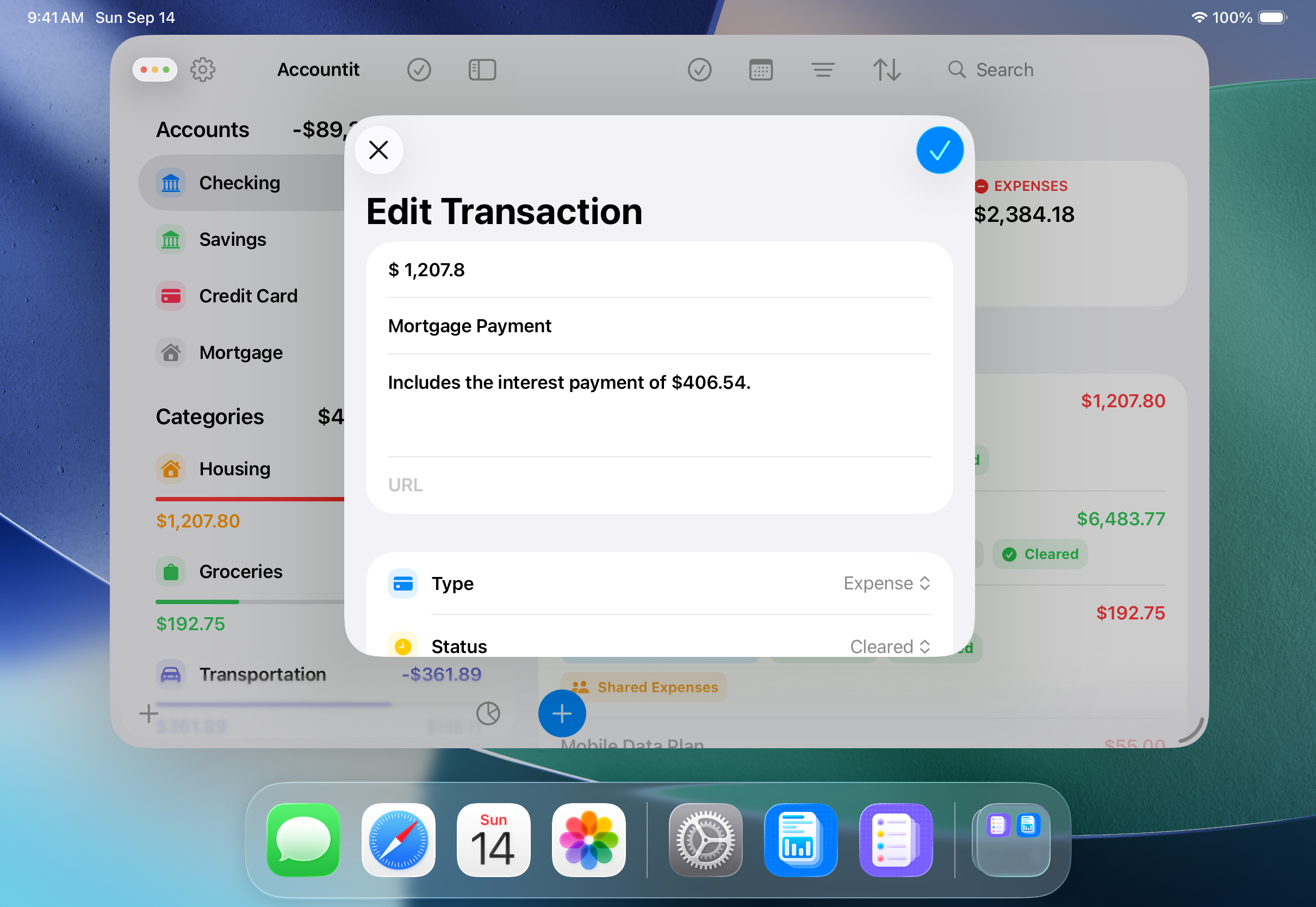Open the settings gear in Accountit toolbar
The height and width of the screenshot is (907, 1316).
pyautogui.click(x=202, y=70)
